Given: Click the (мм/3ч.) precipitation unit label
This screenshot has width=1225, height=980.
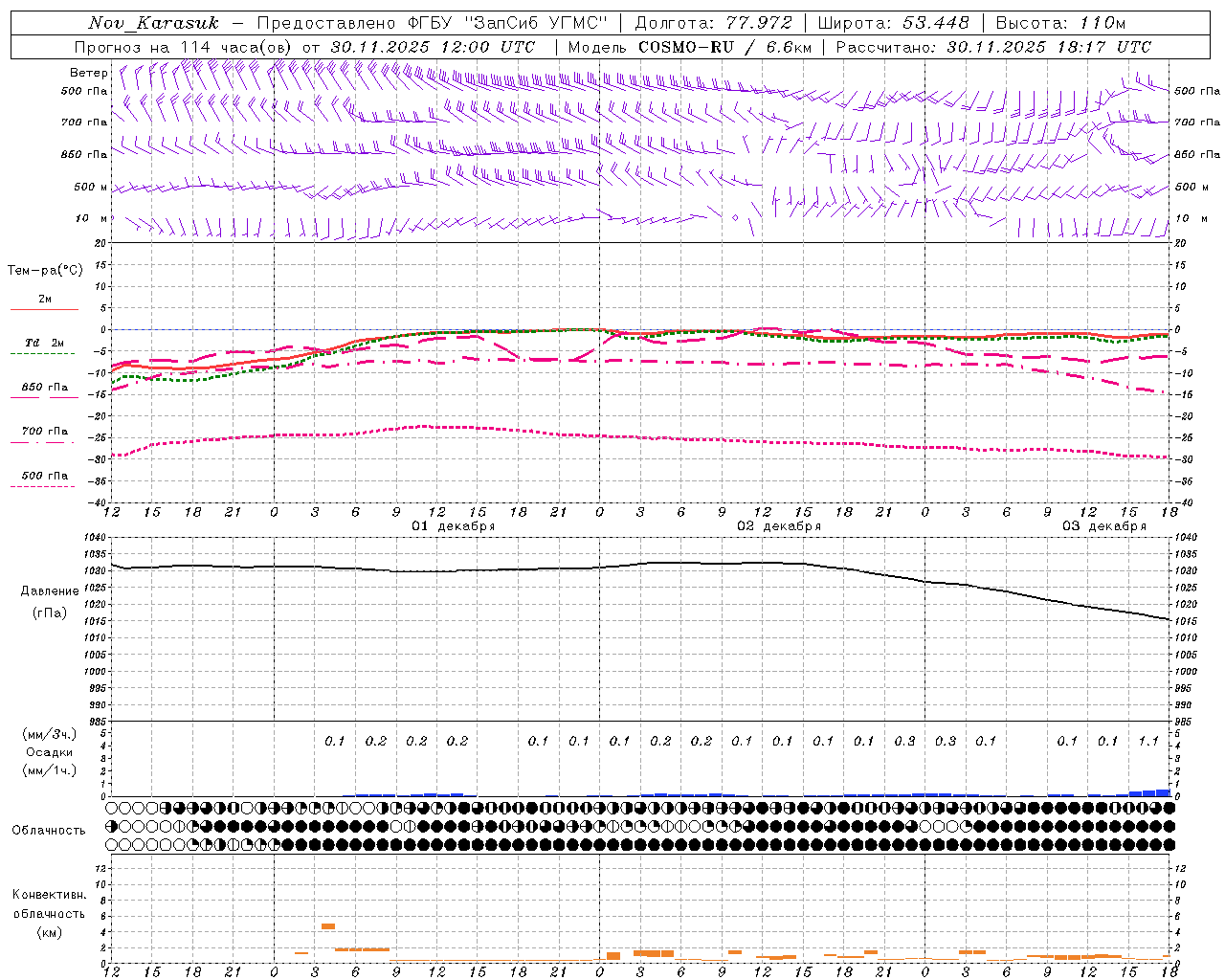Looking at the screenshot, I should click(x=49, y=734).
